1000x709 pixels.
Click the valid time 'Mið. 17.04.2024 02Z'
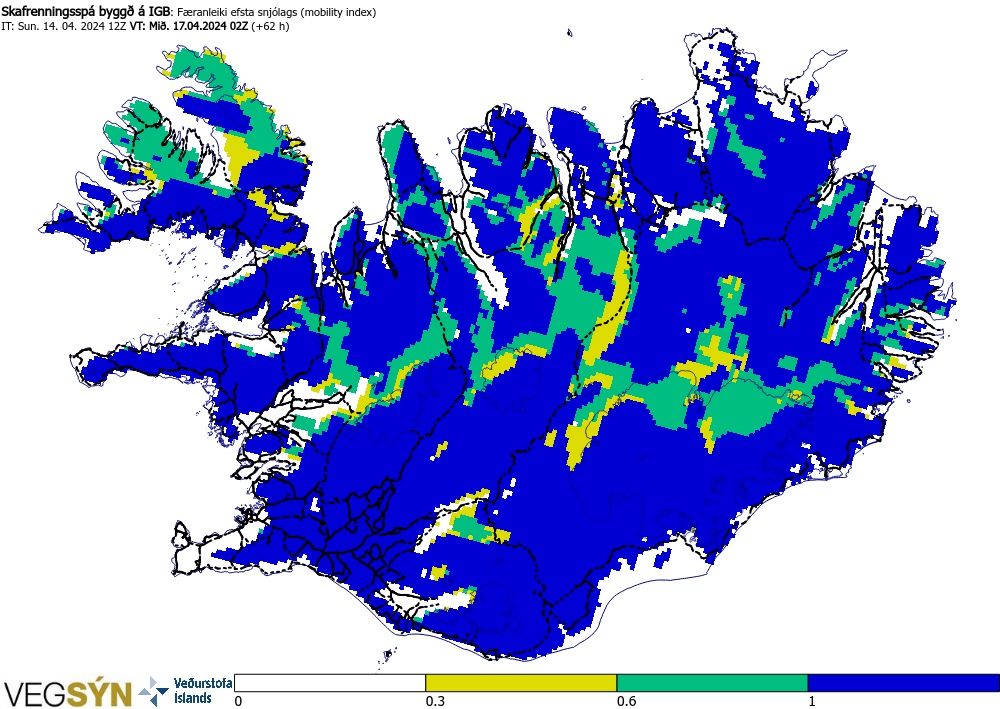(198, 27)
